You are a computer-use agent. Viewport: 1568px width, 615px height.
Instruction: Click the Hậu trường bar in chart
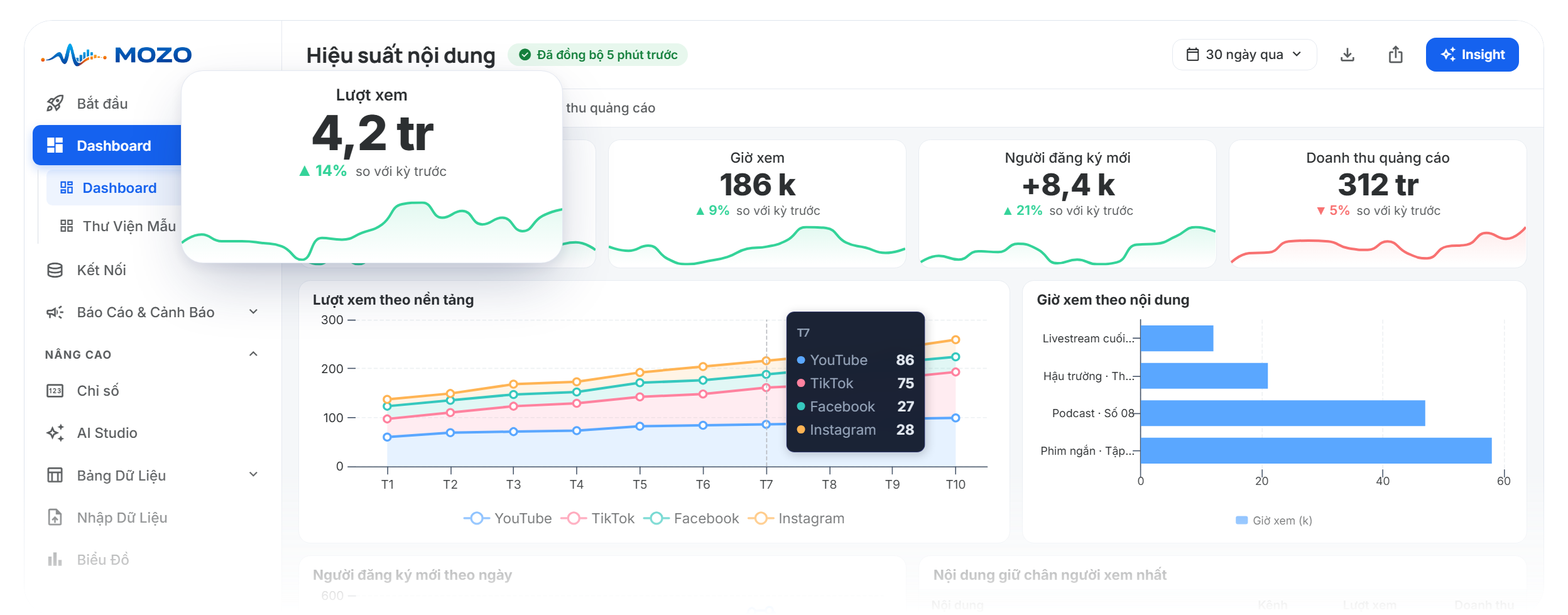point(1204,376)
